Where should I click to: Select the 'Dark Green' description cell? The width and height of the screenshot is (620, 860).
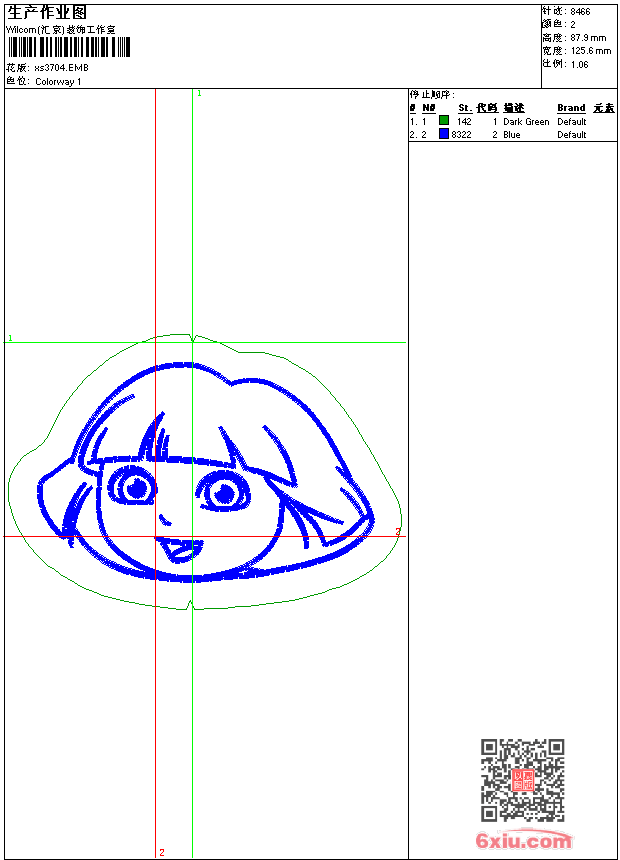click(526, 122)
